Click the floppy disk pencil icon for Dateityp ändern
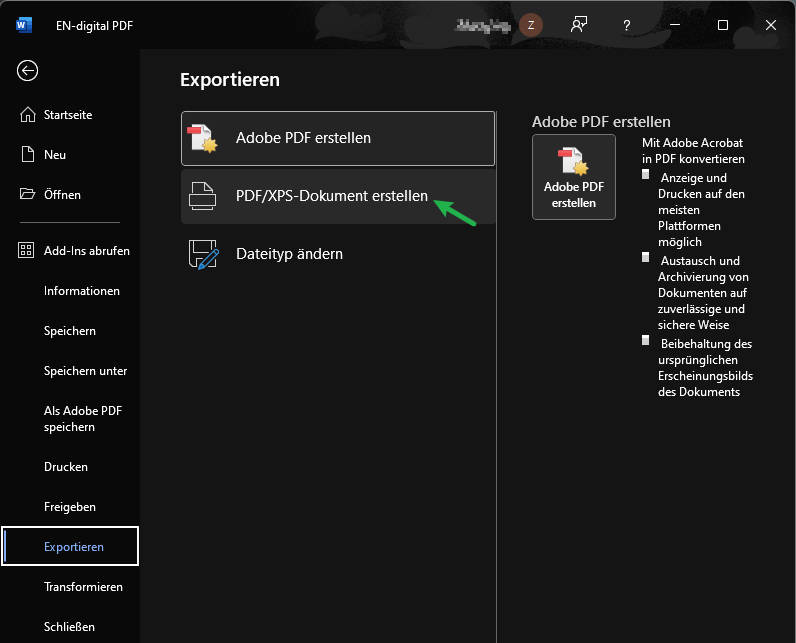Viewport: 796px width, 643px height. [x=204, y=254]
